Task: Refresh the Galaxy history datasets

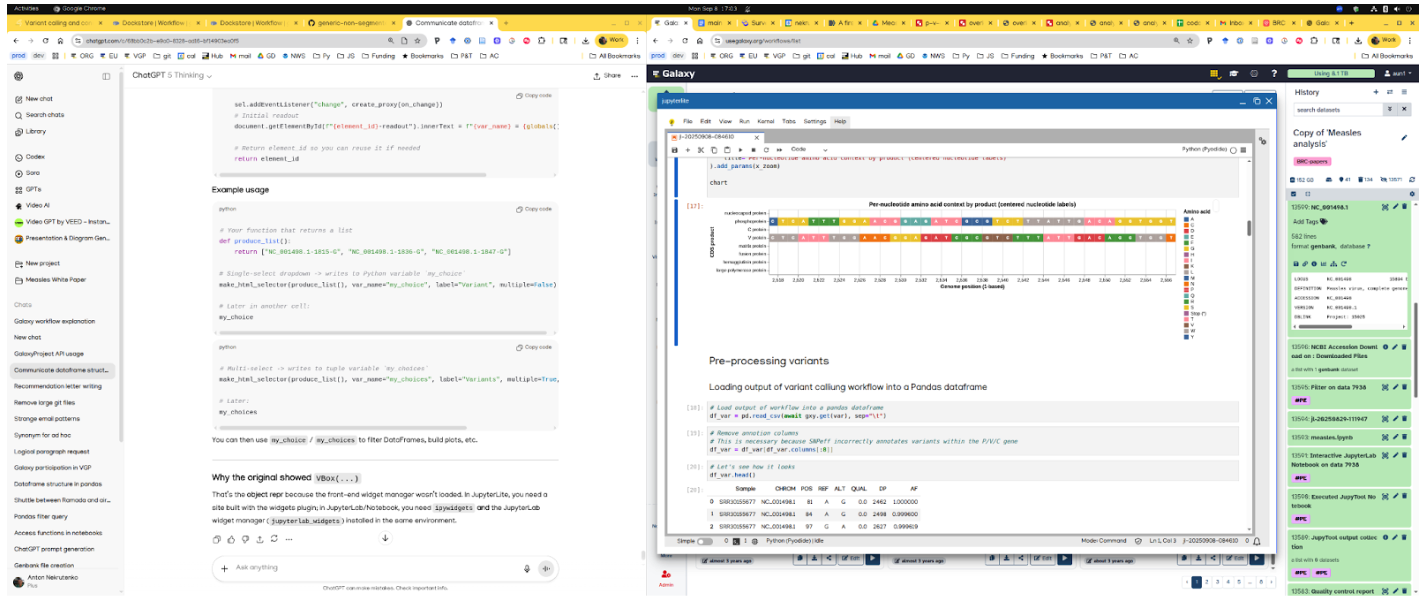Action: tap(1412, 178)
